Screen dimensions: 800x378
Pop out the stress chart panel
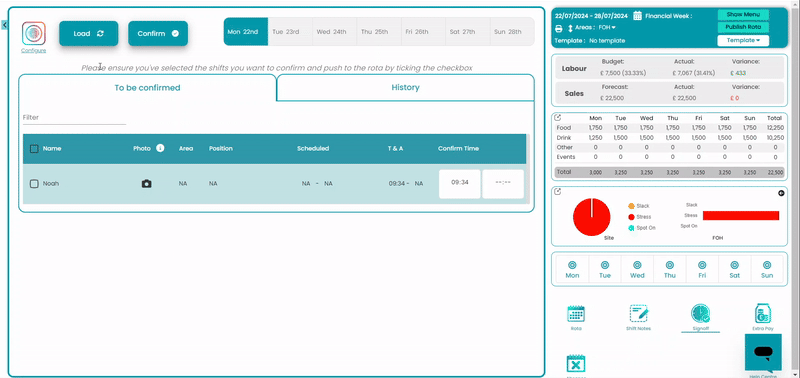(558, 192)
